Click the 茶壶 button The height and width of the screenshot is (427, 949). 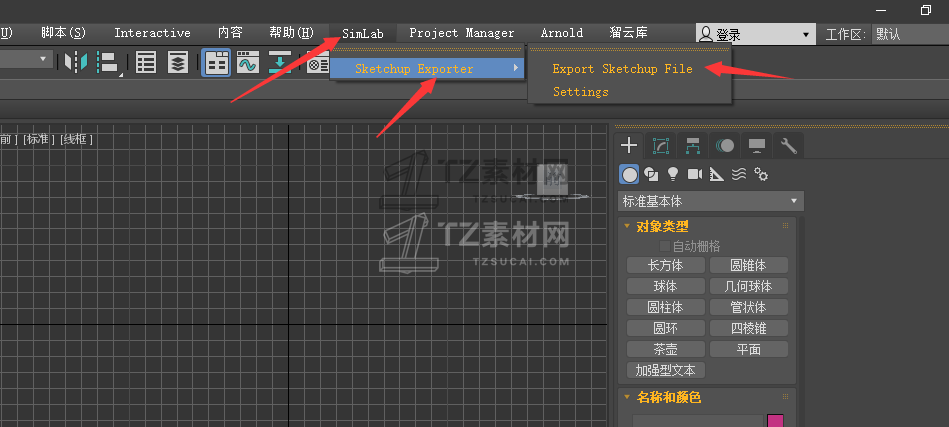click(x=666, y=350)
